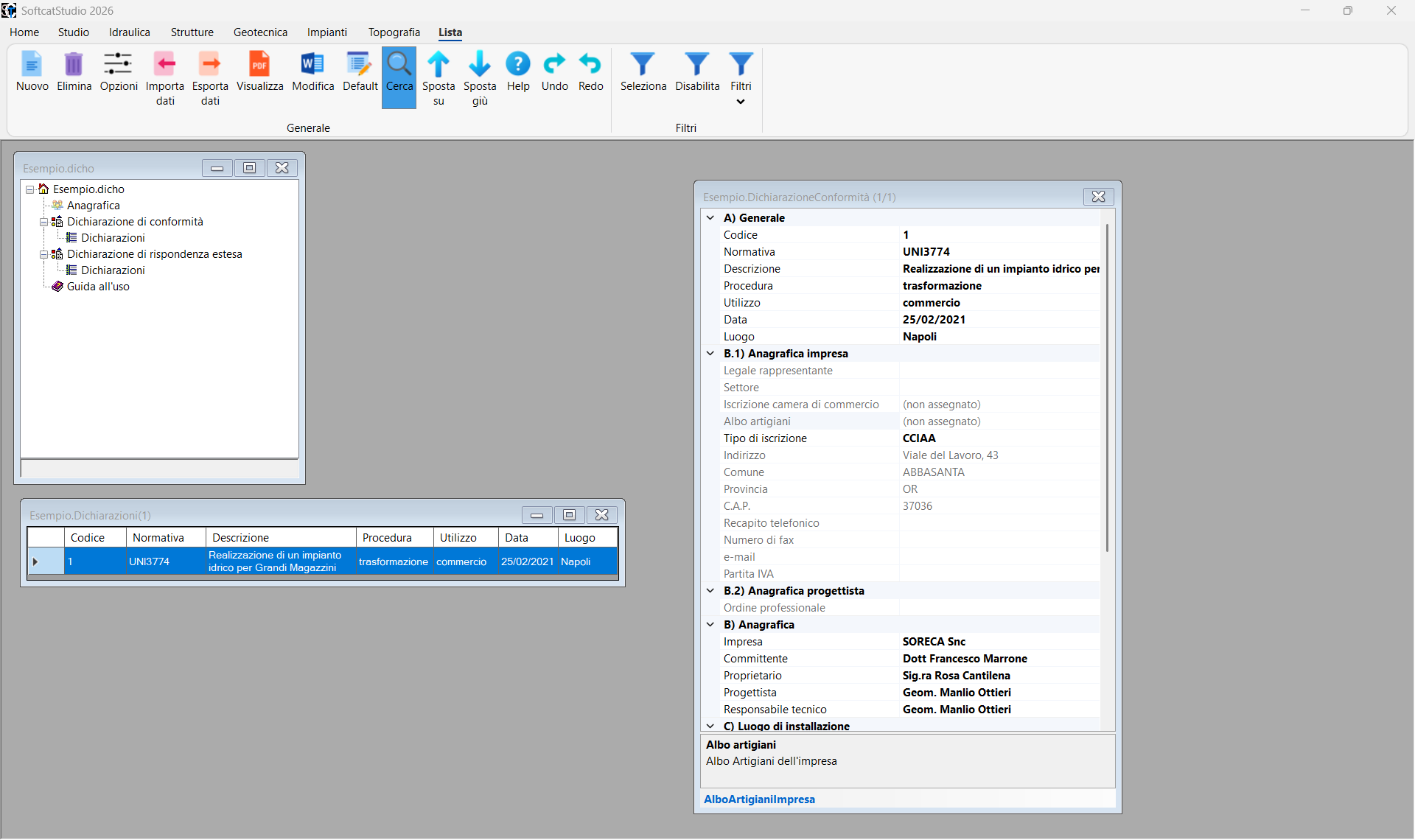Open the Filtri dropdown arrow
Image resolution: width=1415 pixels, height=840 pixels.
click(x=741, y=102)
